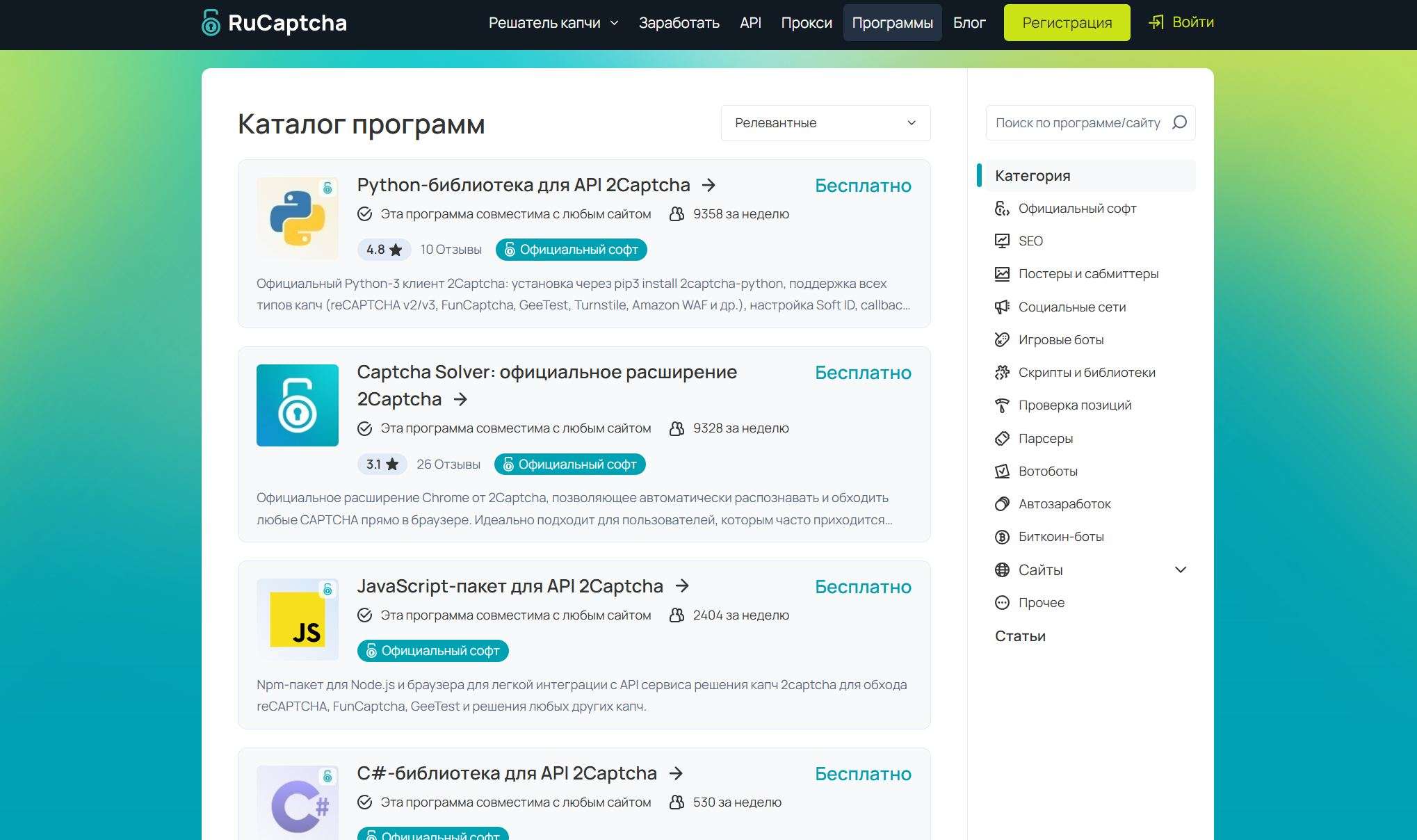The width and height of the screenshot is (1417, 840).
Task: Click the Игровые боты category icon
Action: [x=1002, y=340]
